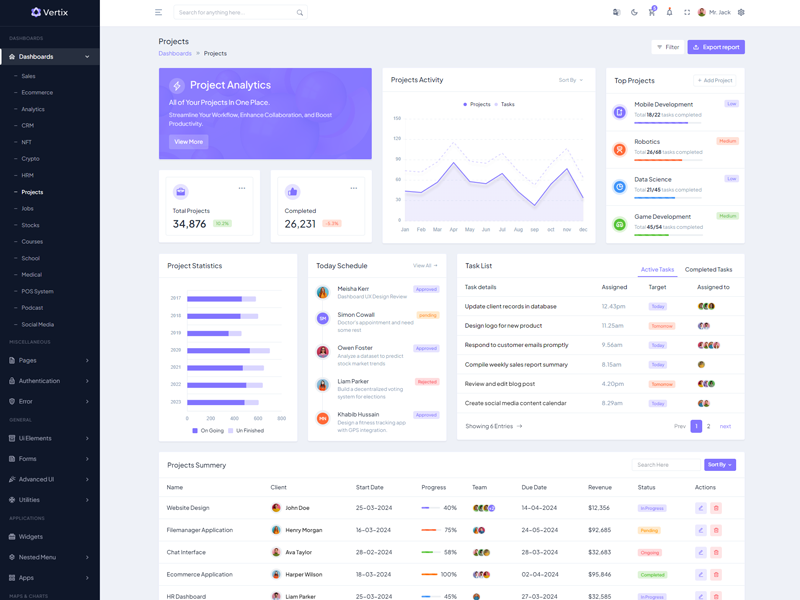The height and width of the screenshot is (600, 800).
Task: Select Ecommerce in the sidebar menu
Action: coord(37,92)
